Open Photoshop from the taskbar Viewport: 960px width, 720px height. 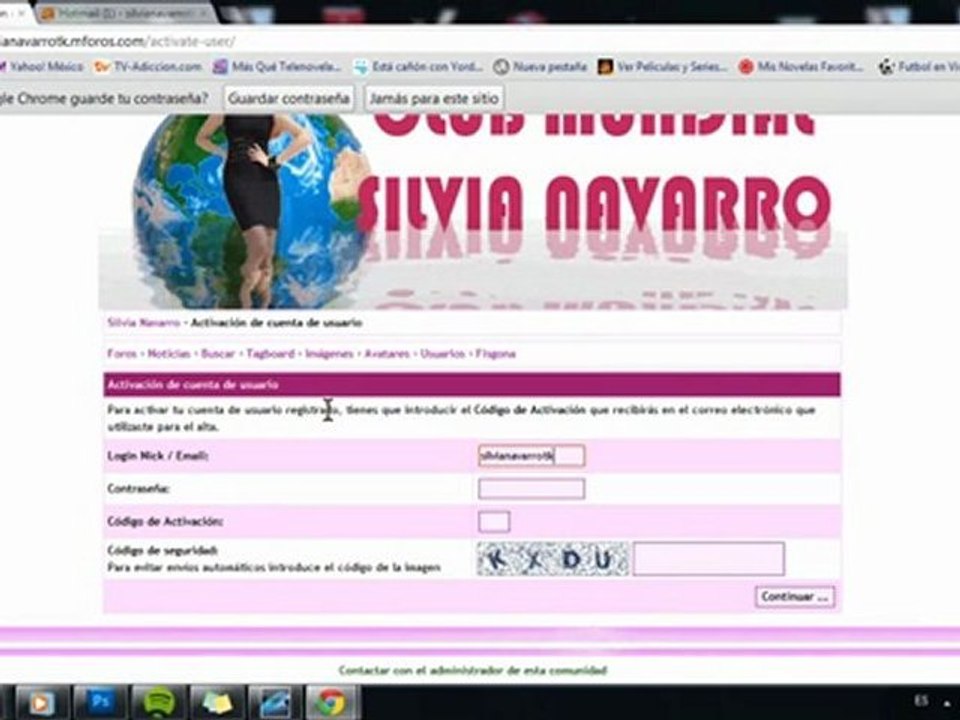coord(100,702)
